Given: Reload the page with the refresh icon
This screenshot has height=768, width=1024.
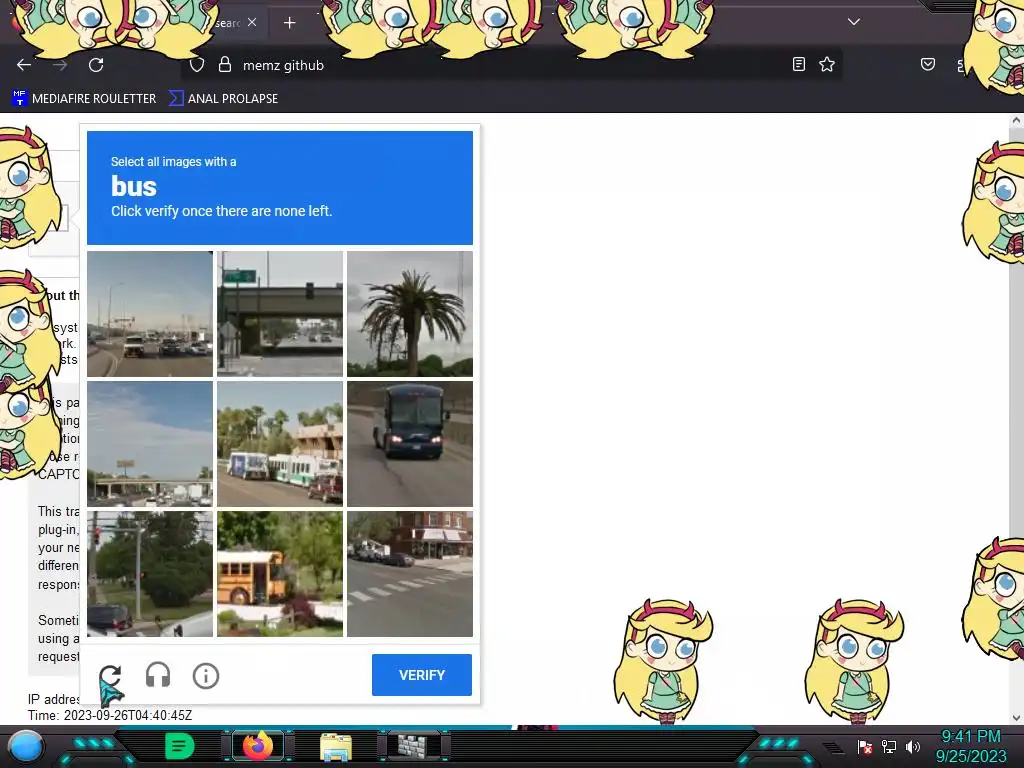Looking at the screenshot, I should click(x=96, y=65).
